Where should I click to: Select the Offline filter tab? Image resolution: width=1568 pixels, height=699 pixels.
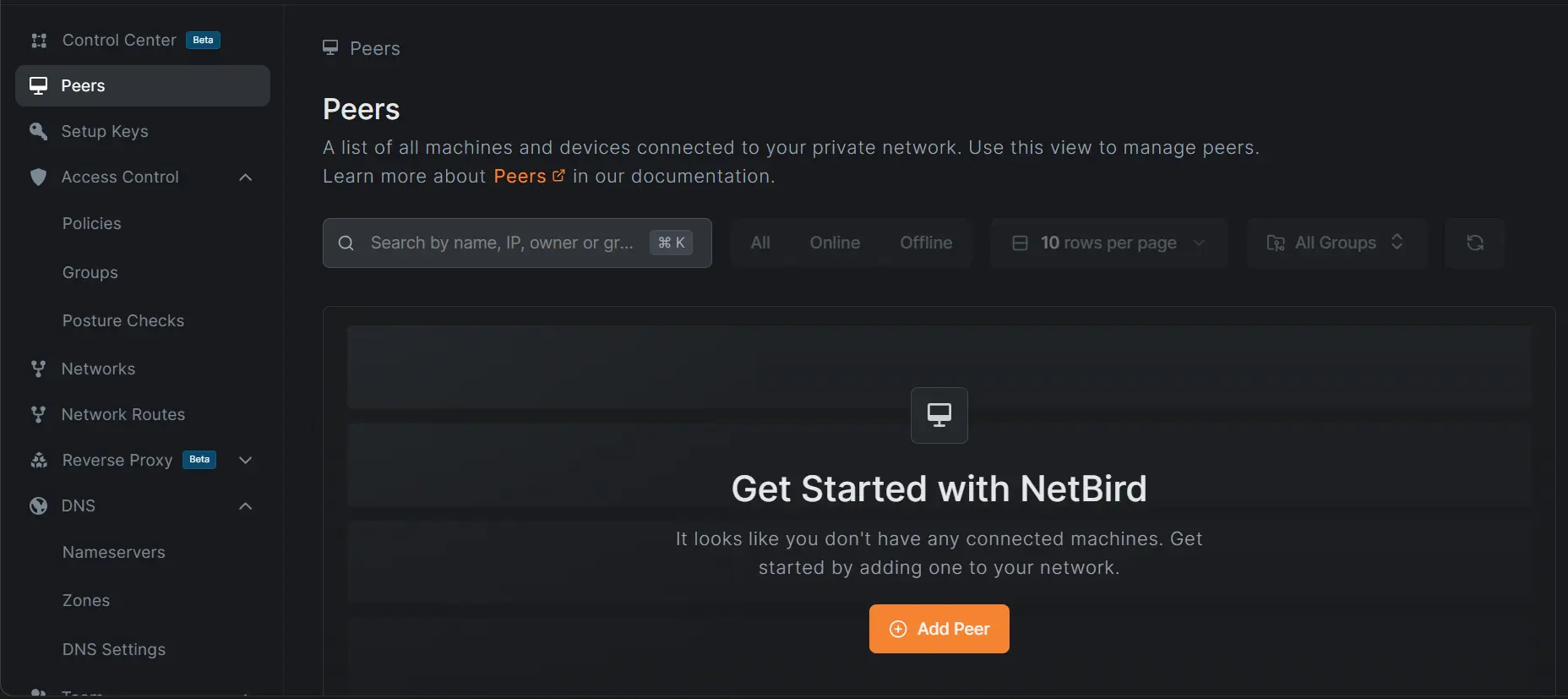pyautogui.click(x=926, y=243)
